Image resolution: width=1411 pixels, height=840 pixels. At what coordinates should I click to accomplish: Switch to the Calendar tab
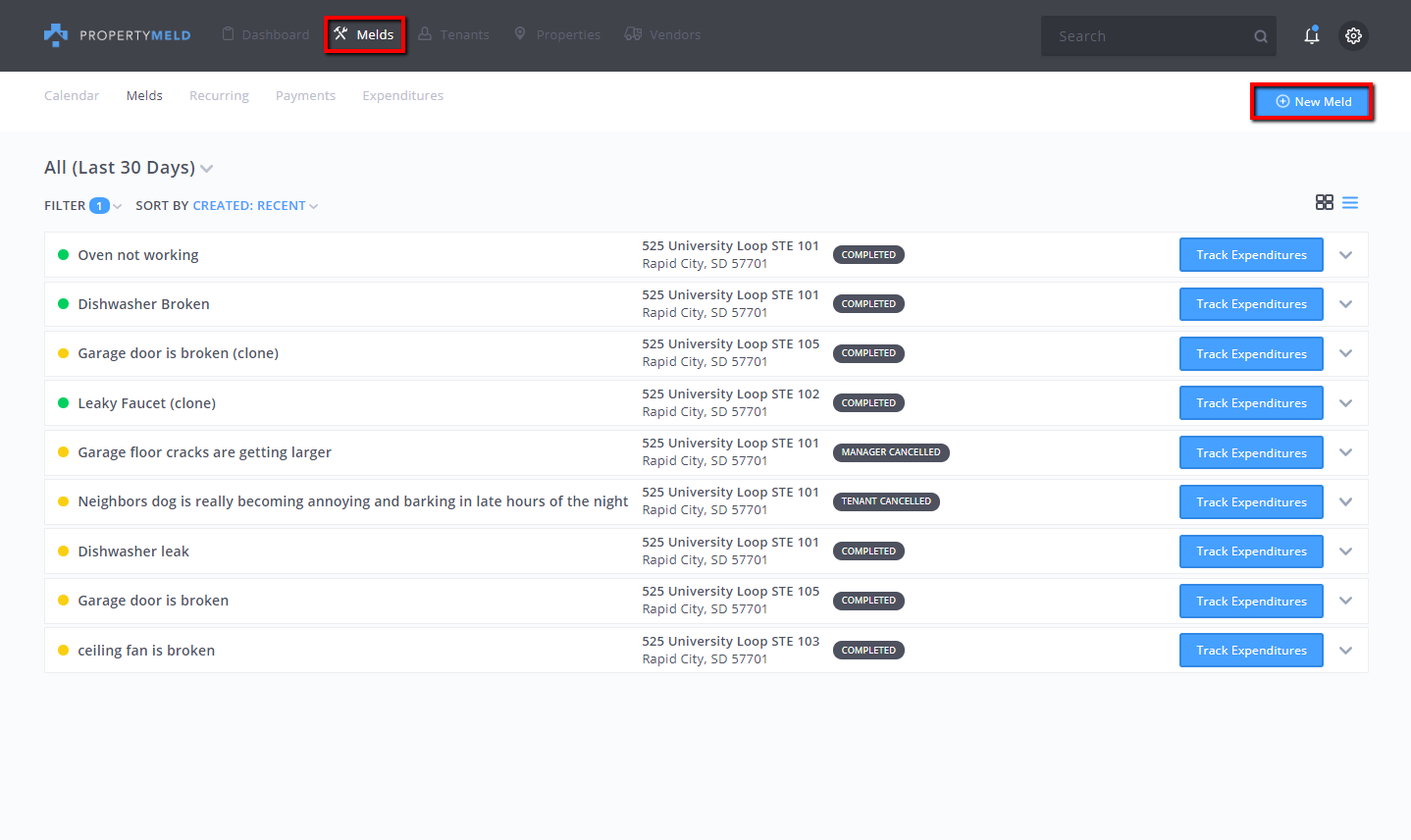(x=72, y=95)
